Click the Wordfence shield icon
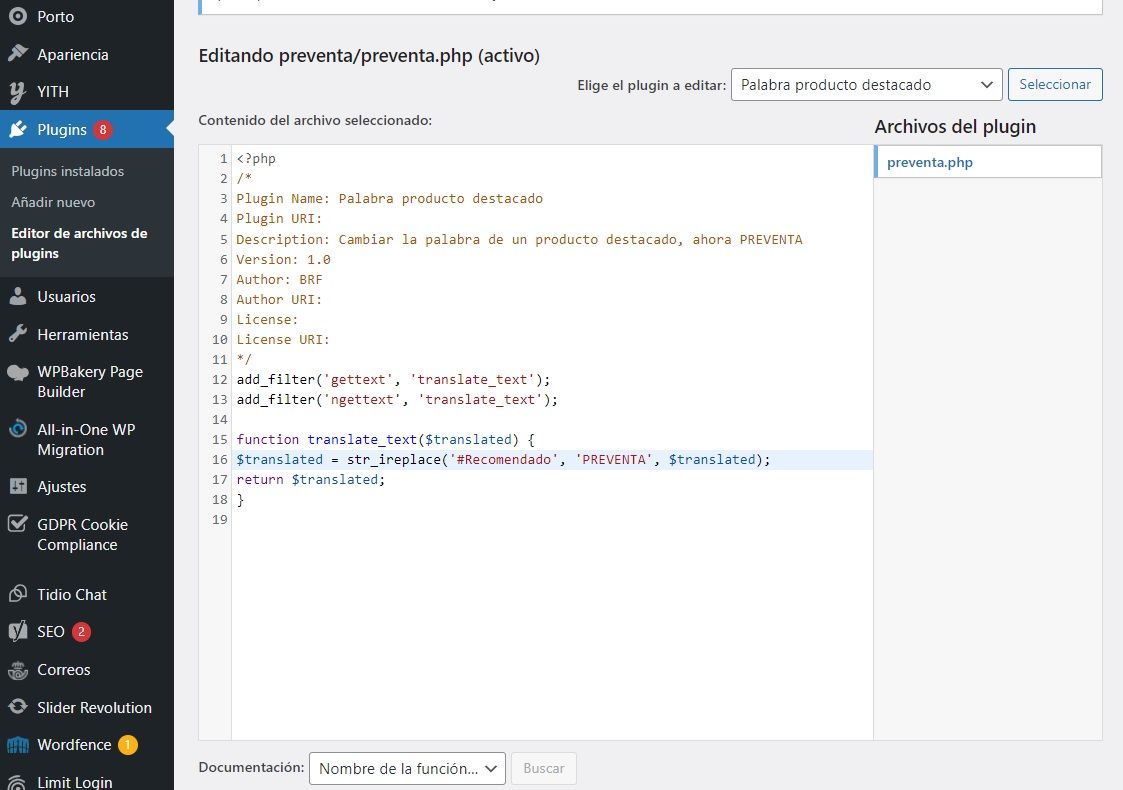The width and height of the screenshot is (1123, 790). [x=18, y=745]
